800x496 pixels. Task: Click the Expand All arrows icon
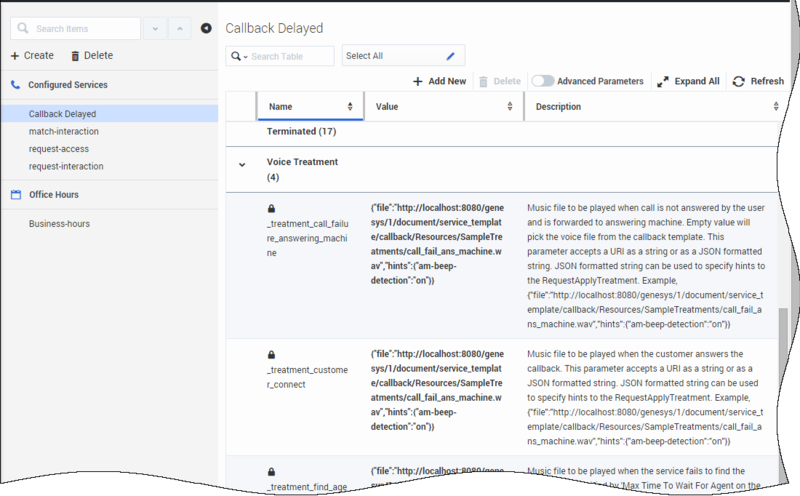click(x=663, y=81)
